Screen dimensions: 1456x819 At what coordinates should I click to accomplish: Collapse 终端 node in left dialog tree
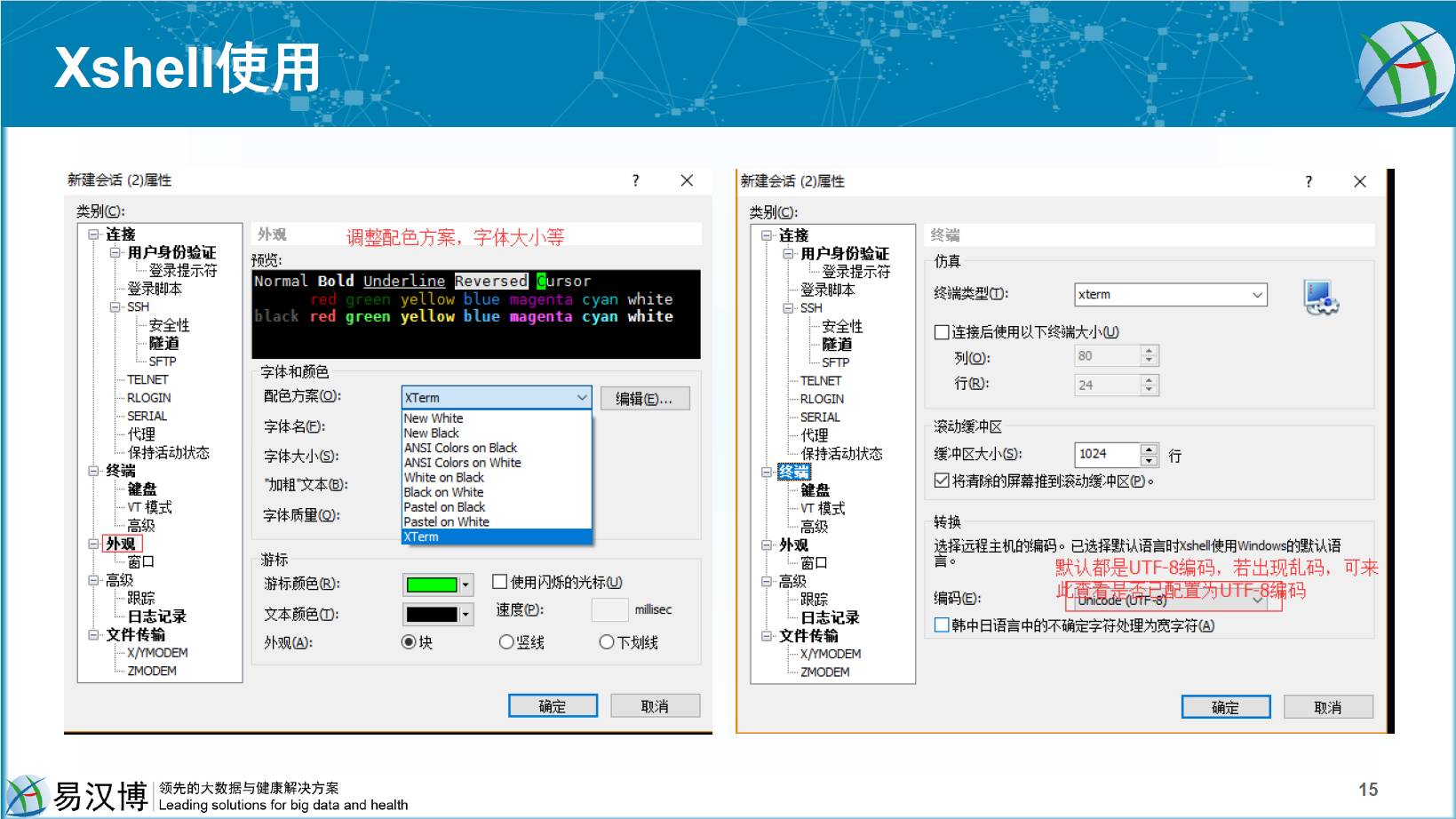[93, 471]
